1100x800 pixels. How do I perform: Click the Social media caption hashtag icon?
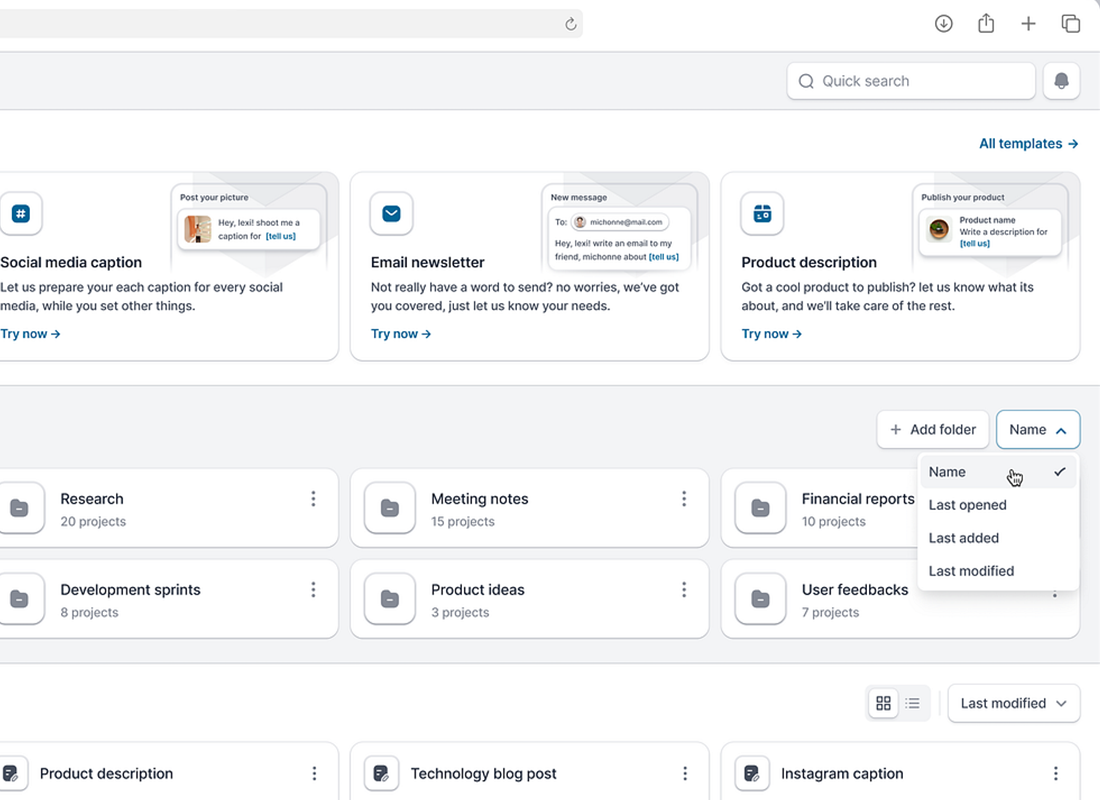pyautogui.click(x=22, y=213)
